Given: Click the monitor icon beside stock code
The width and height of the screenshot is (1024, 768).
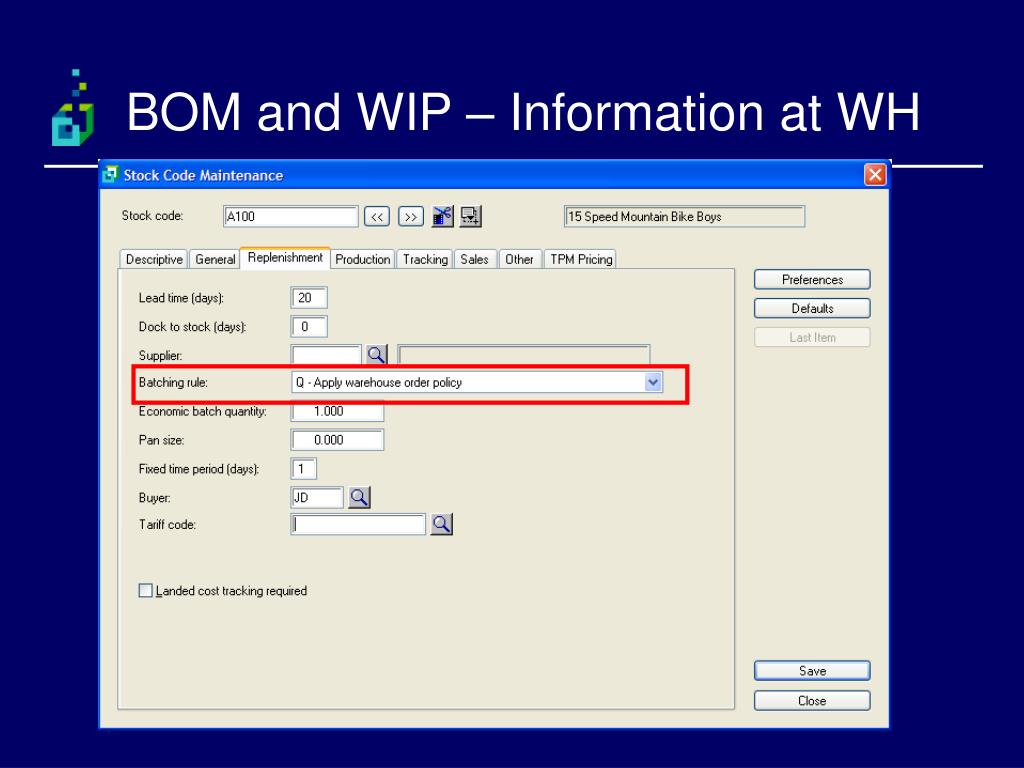Looking at the screenshot, I should click(470, 216).
